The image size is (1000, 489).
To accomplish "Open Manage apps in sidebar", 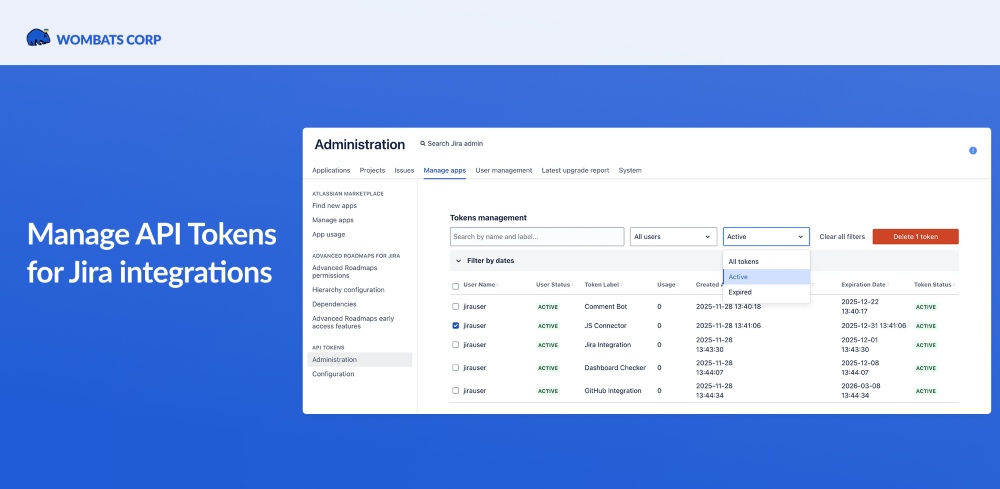I will (333, 220).
